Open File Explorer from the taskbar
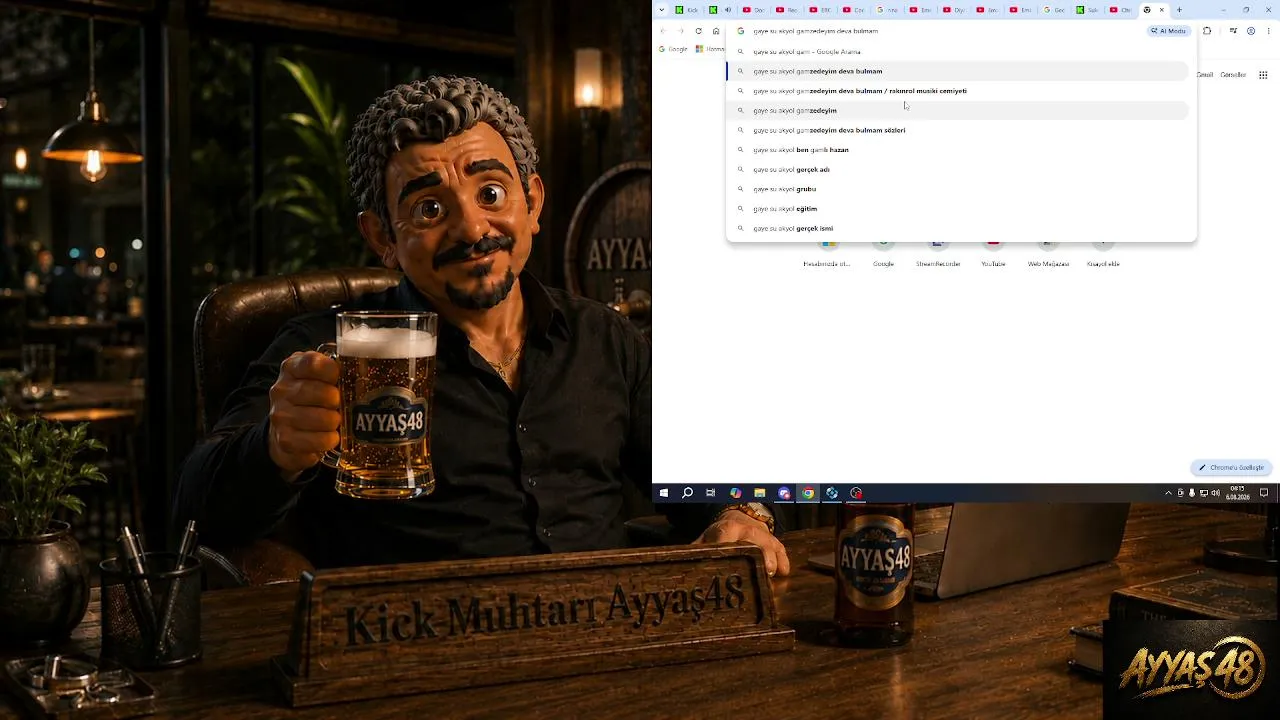1280x720 pixels. tap(759, 493)
